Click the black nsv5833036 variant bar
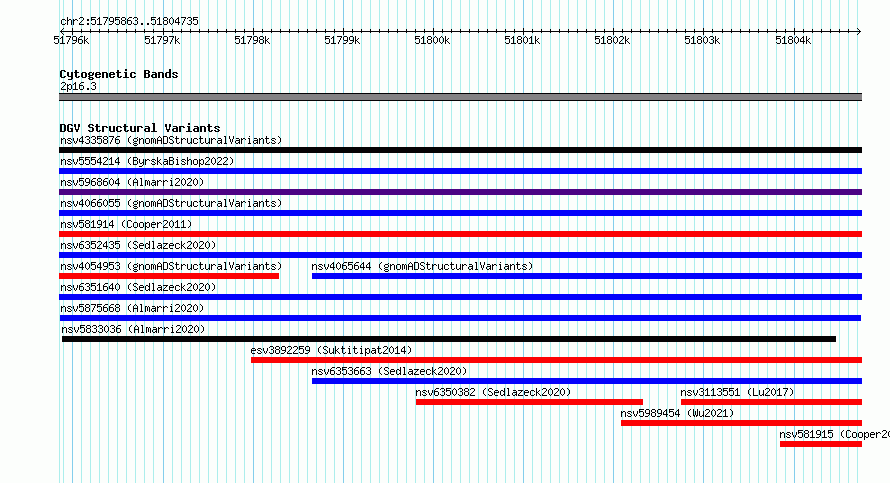 [449, 339]
